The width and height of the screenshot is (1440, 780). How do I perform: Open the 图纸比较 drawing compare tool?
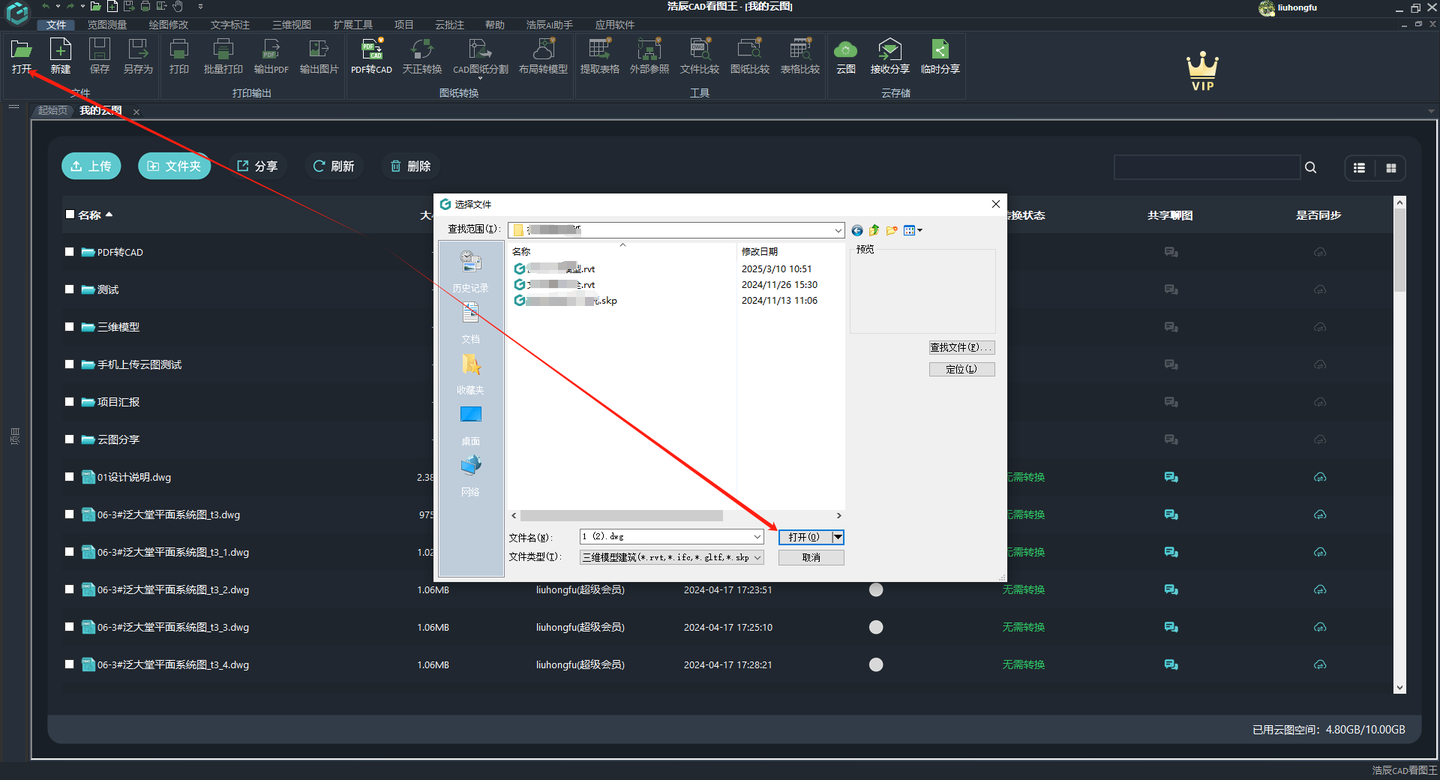pos(749,56)
